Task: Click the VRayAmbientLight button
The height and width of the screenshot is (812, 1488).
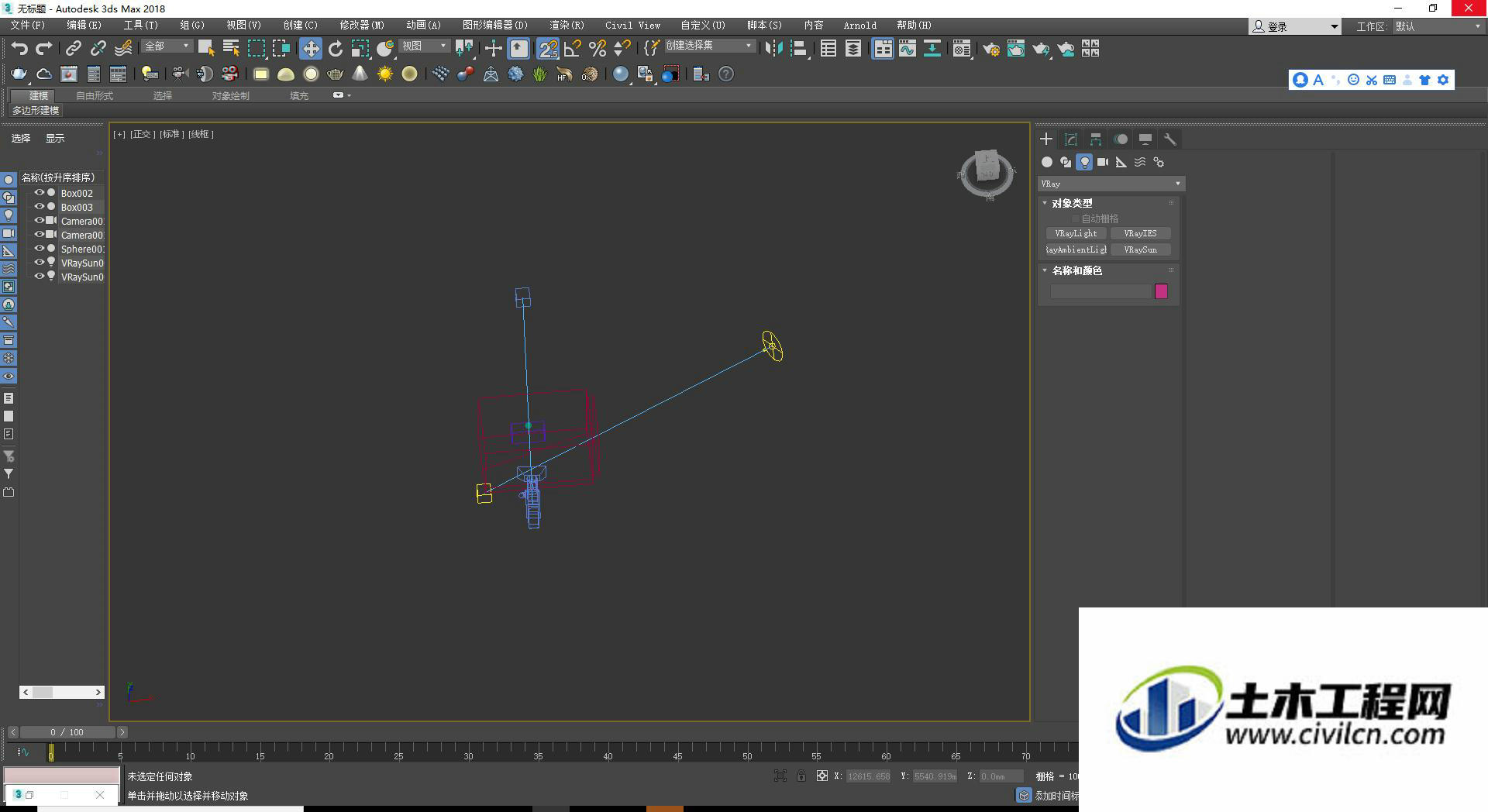Action: [1076, 249]
